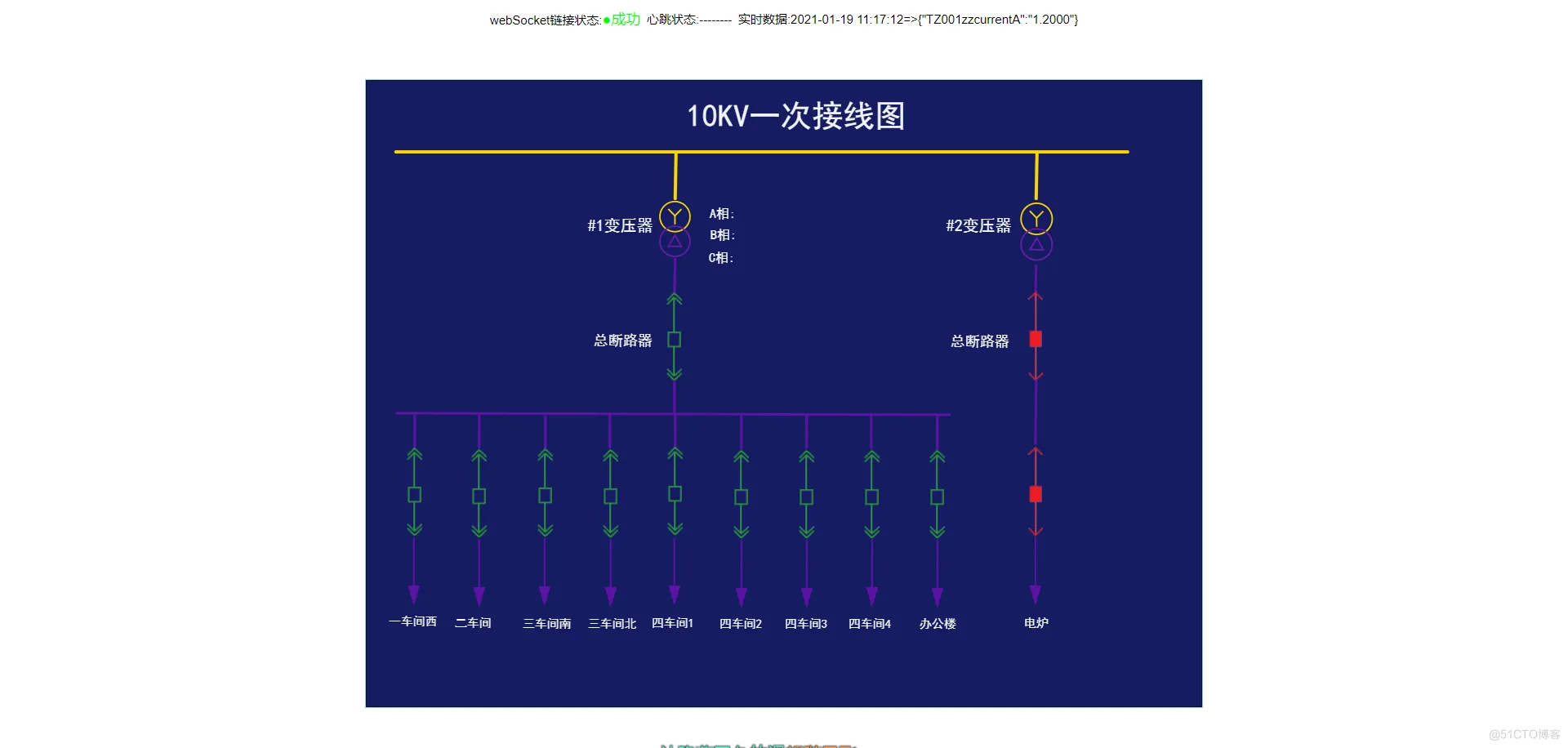Click the red lower breaker above 电炉
This screenshot has width=1568, height=748.
click(1036, 494)
